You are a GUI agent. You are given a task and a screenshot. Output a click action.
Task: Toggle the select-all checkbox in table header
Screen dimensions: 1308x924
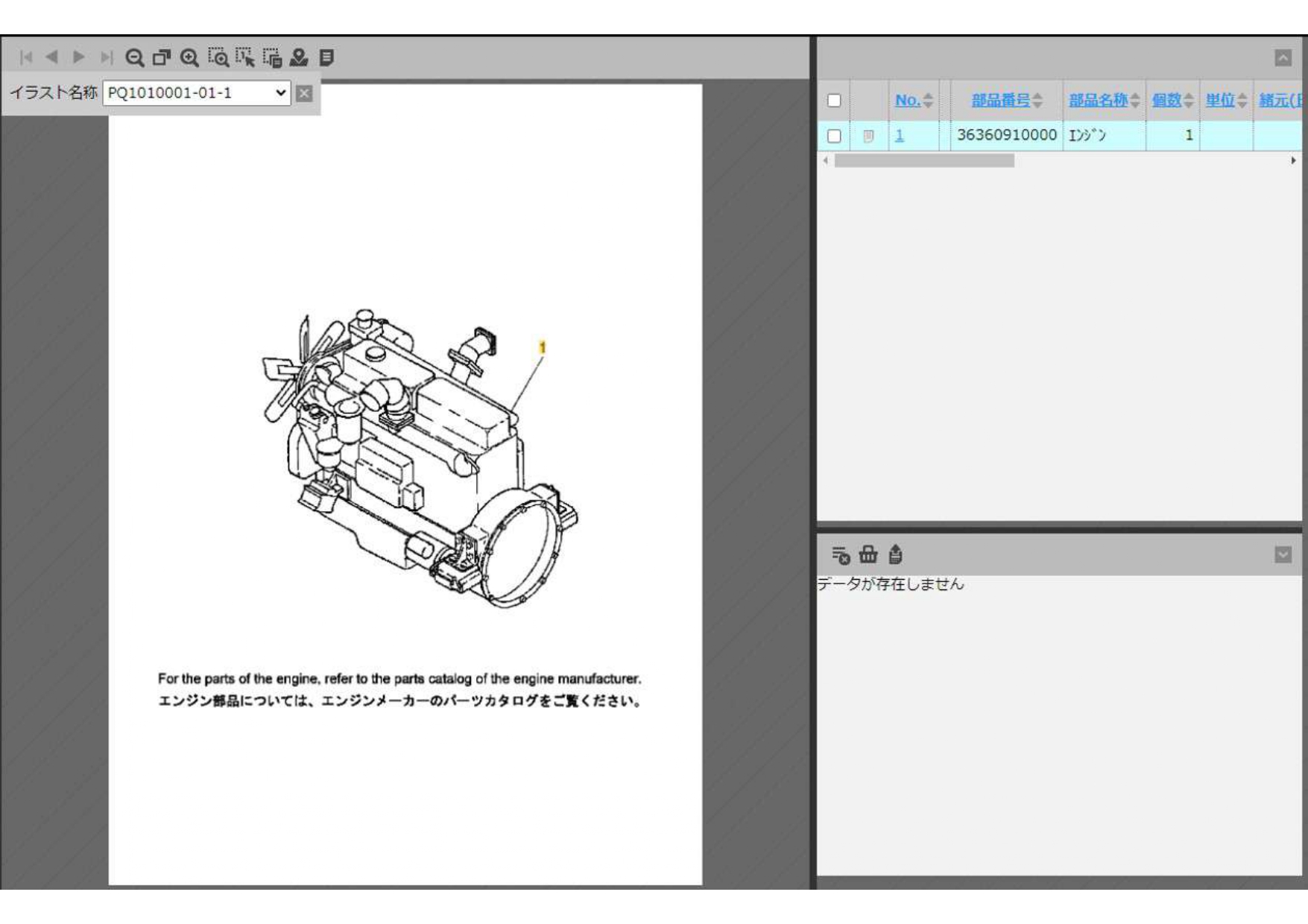tap(834, 101)
